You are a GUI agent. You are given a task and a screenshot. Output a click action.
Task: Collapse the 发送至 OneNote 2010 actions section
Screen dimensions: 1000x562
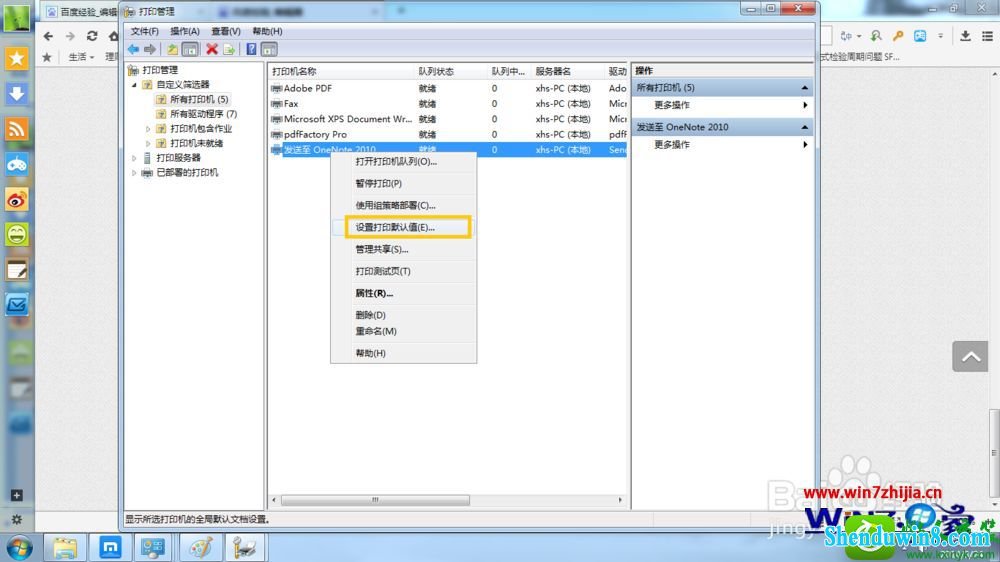click(x=805, y=127)
